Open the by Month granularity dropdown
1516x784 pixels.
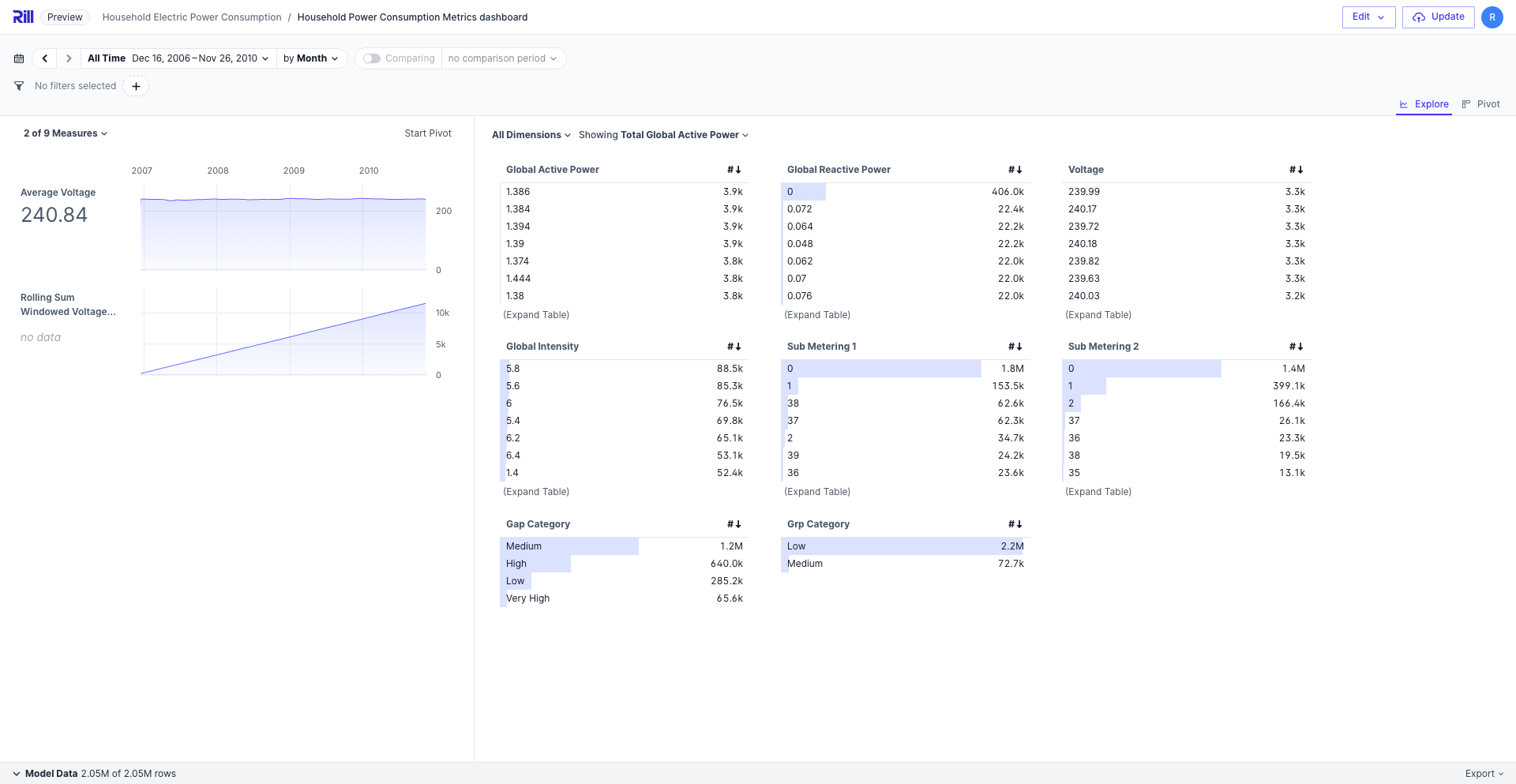point(311,58)
